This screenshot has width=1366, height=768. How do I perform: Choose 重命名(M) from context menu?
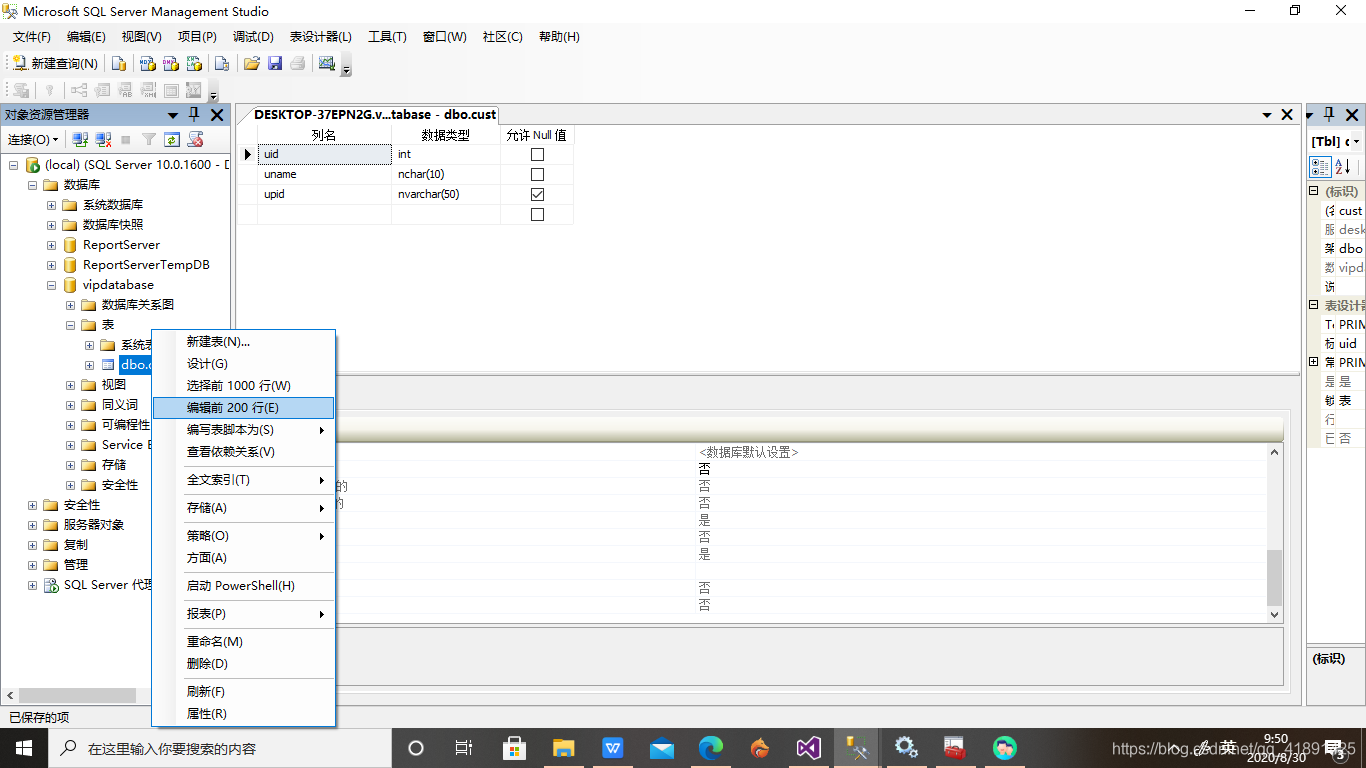243,642
